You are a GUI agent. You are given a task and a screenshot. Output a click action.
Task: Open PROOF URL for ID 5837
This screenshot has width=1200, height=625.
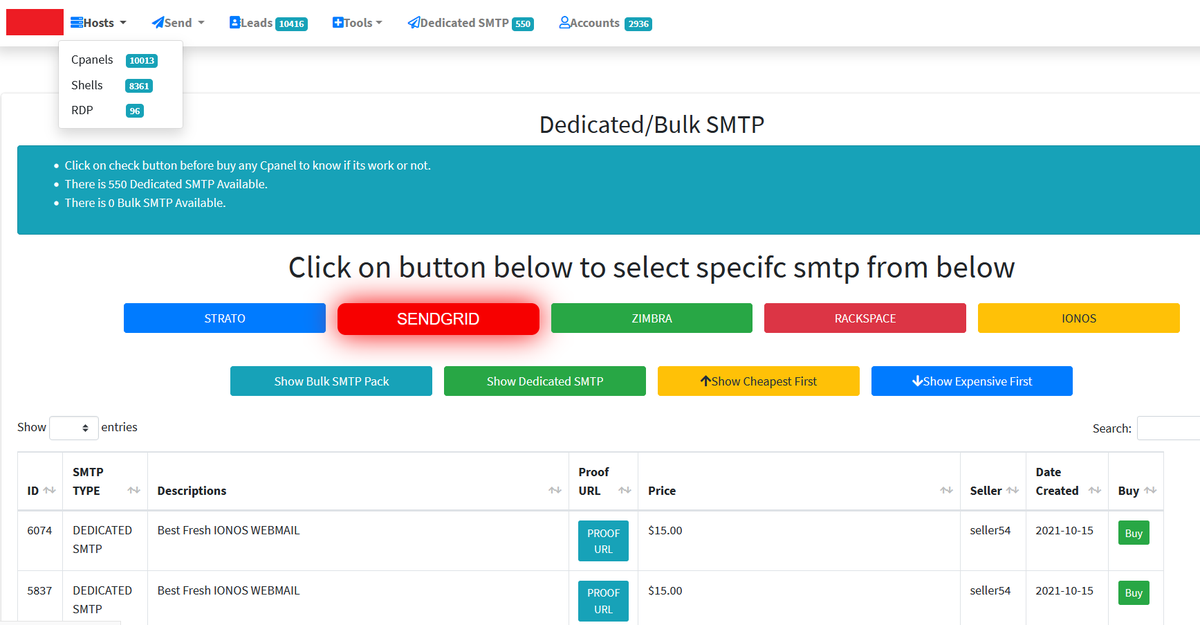[603, 601]
